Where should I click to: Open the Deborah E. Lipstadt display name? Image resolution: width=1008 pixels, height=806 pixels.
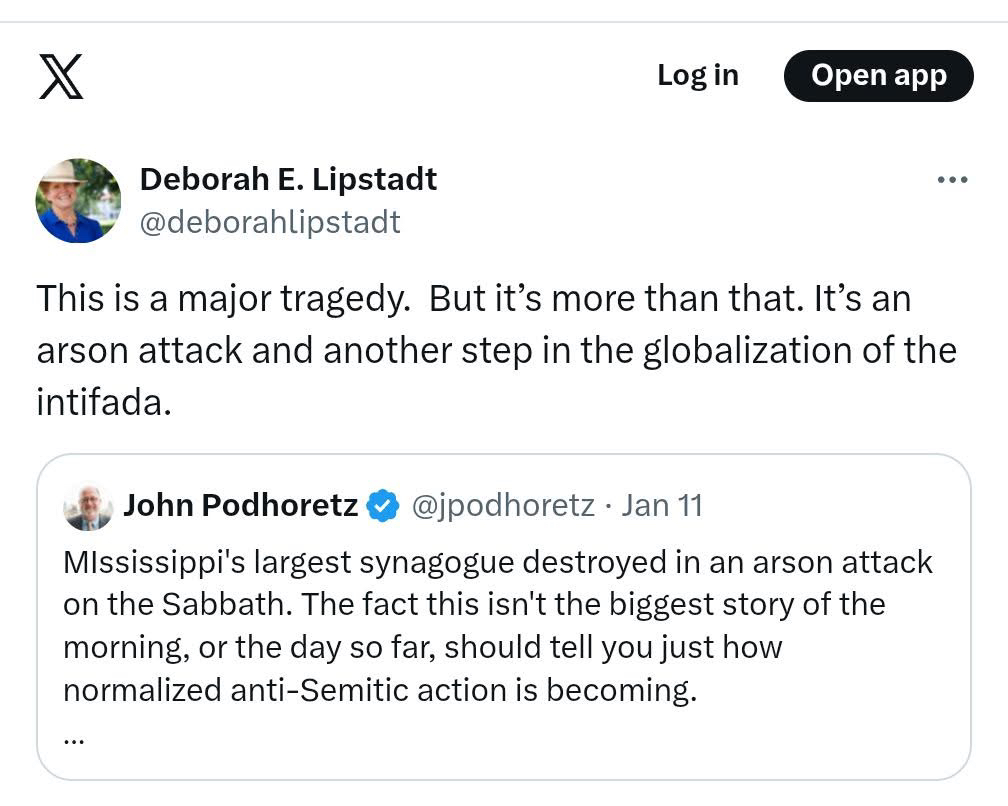pyautogui.click(x=288, y=179)
